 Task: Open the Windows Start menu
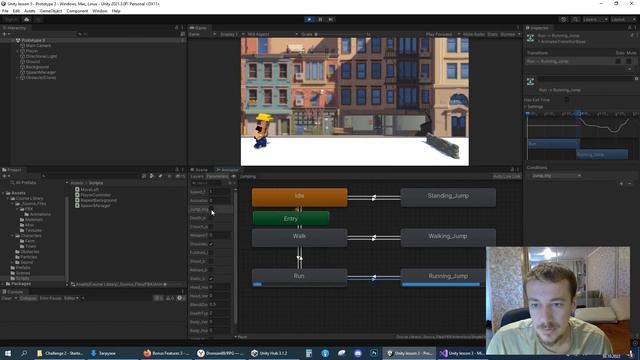click(7, 353)
